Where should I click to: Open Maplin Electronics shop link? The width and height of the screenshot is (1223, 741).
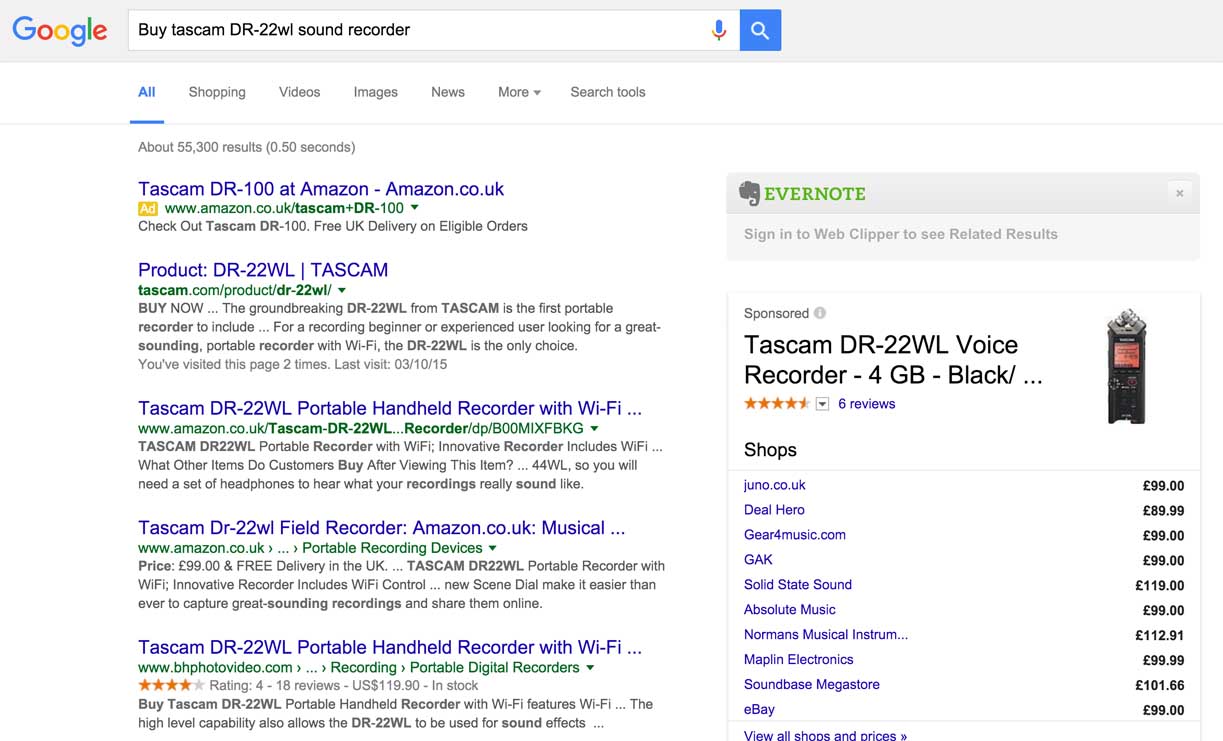click(x=799, y=660)
